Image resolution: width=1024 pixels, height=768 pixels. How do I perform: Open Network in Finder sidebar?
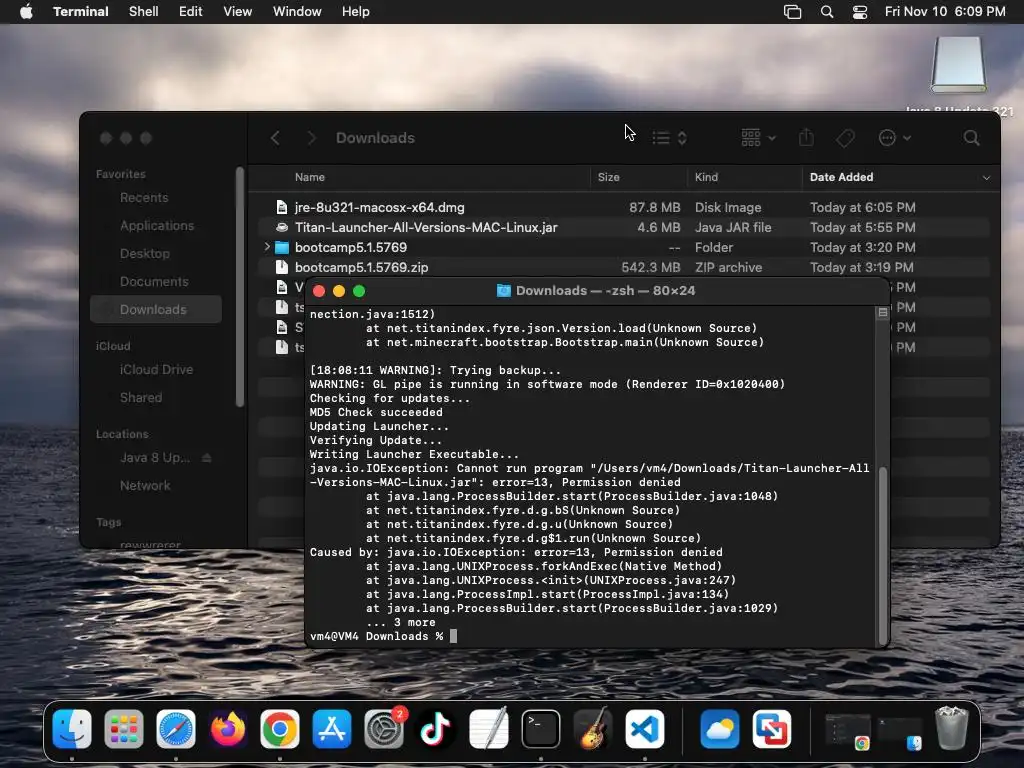click(x=145, y=486)
